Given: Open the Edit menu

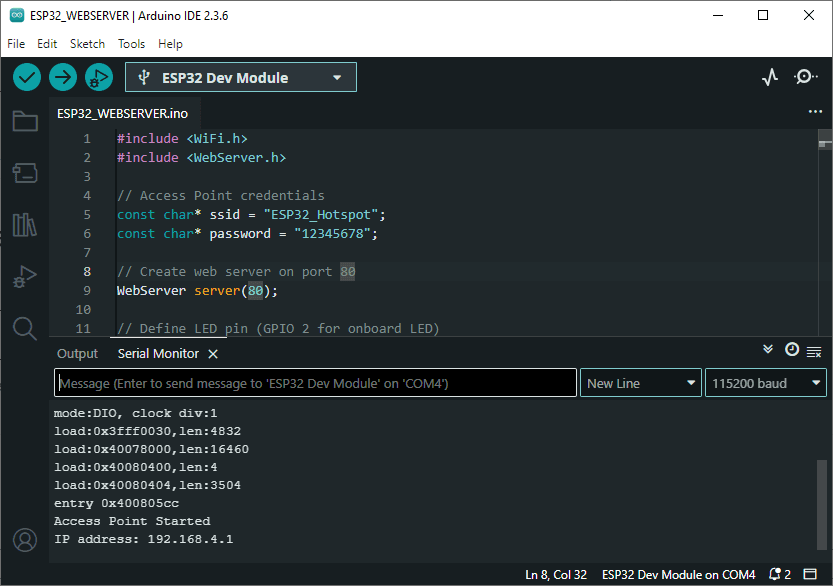Looking at the screenshot, I should (x=47, y=44).
